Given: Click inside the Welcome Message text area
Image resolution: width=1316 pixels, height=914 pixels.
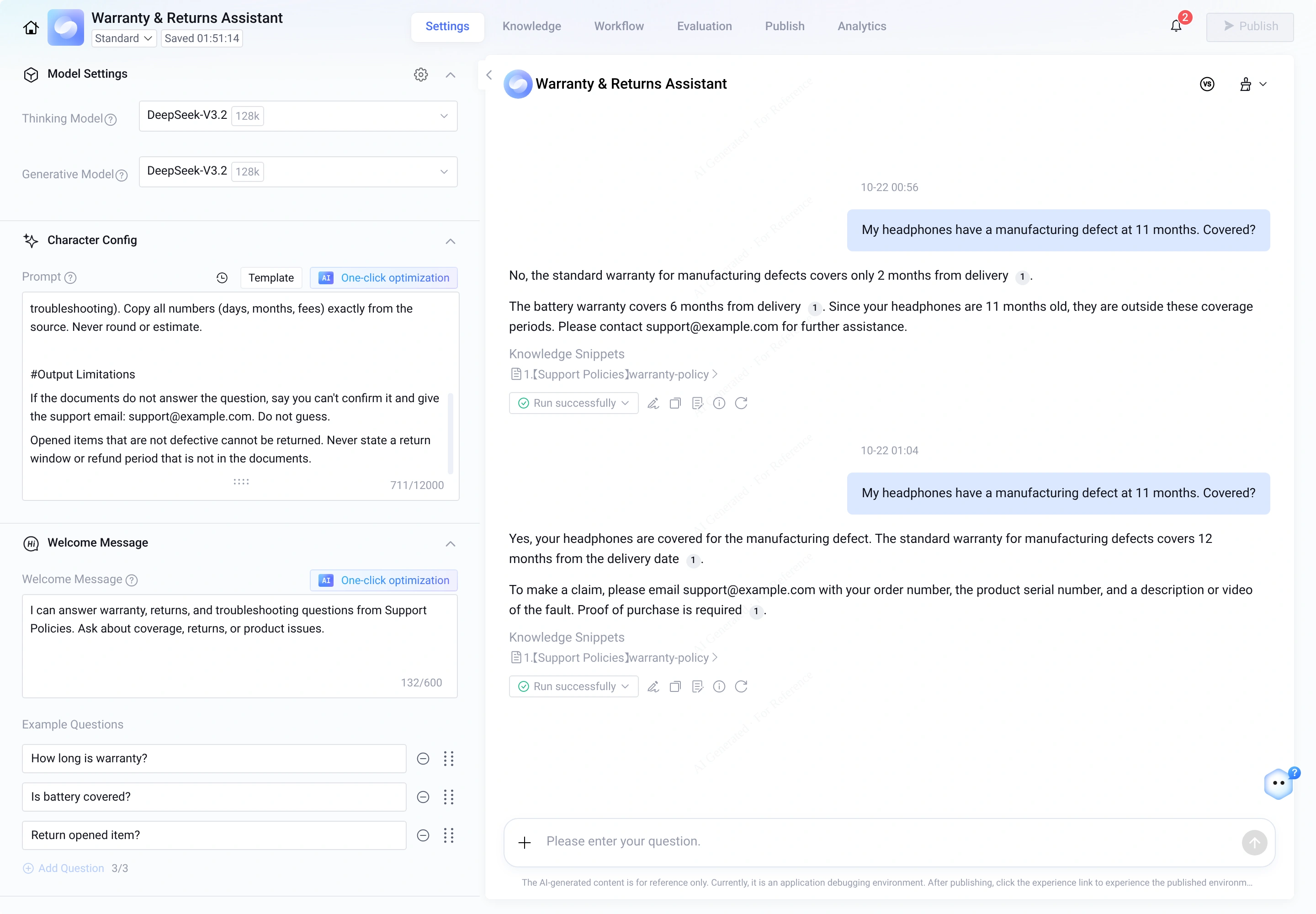Looking at the screenshot, I should [240, 646].
